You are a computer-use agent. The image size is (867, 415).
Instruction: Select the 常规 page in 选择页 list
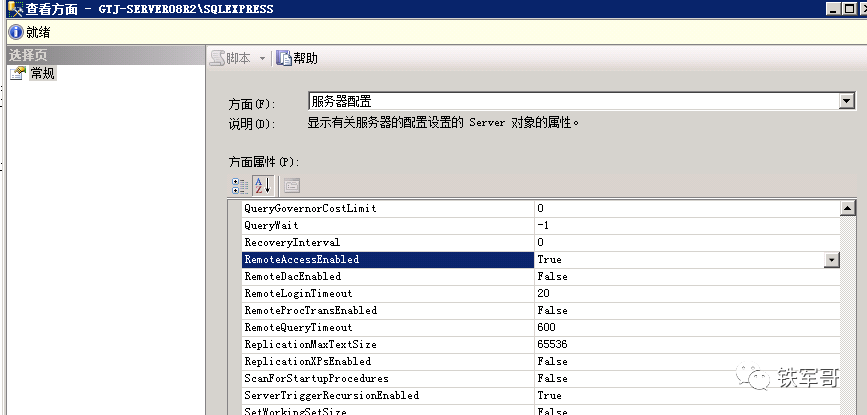[x=42, y=74]
